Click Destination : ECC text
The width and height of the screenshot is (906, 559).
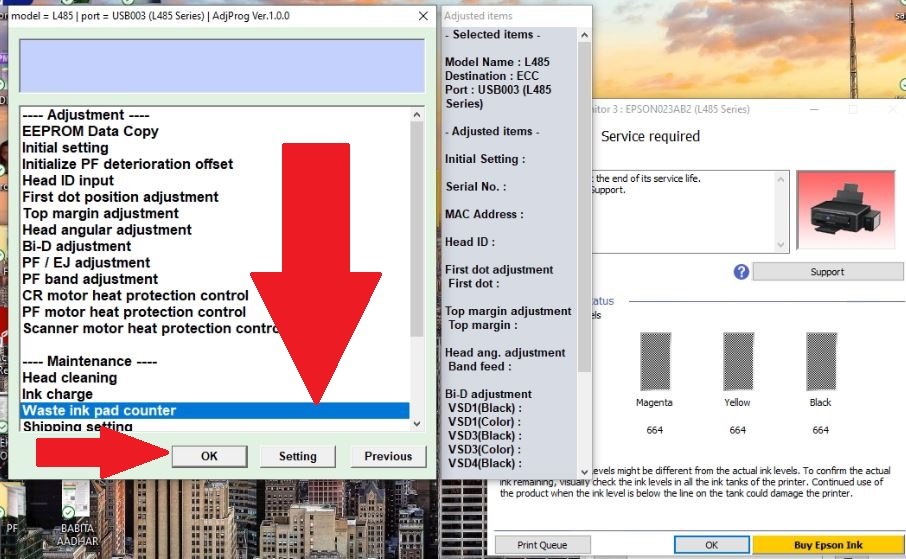pyautogui.click(x=492, y=76)
